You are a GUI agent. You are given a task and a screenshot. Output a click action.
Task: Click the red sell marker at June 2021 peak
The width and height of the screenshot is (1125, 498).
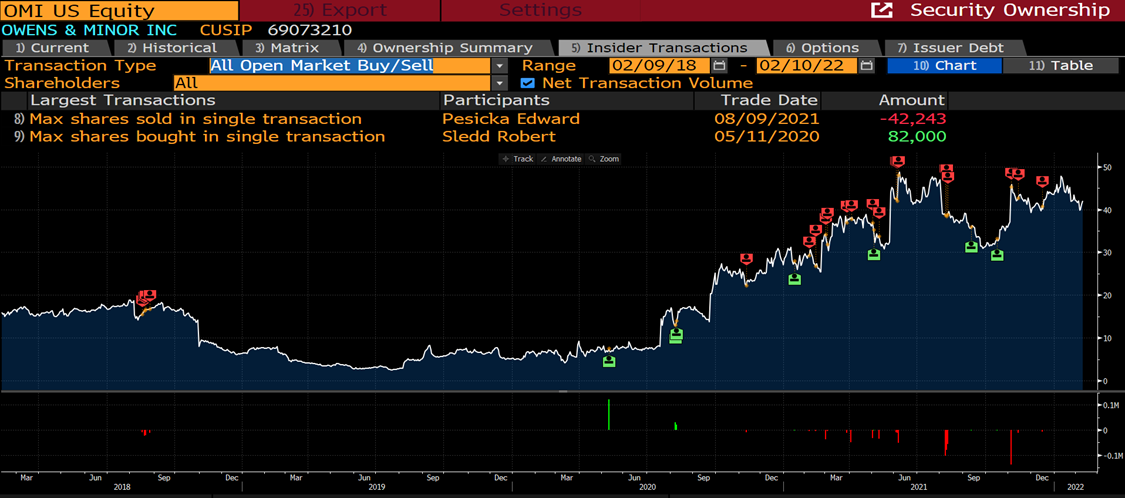(898, 162)
